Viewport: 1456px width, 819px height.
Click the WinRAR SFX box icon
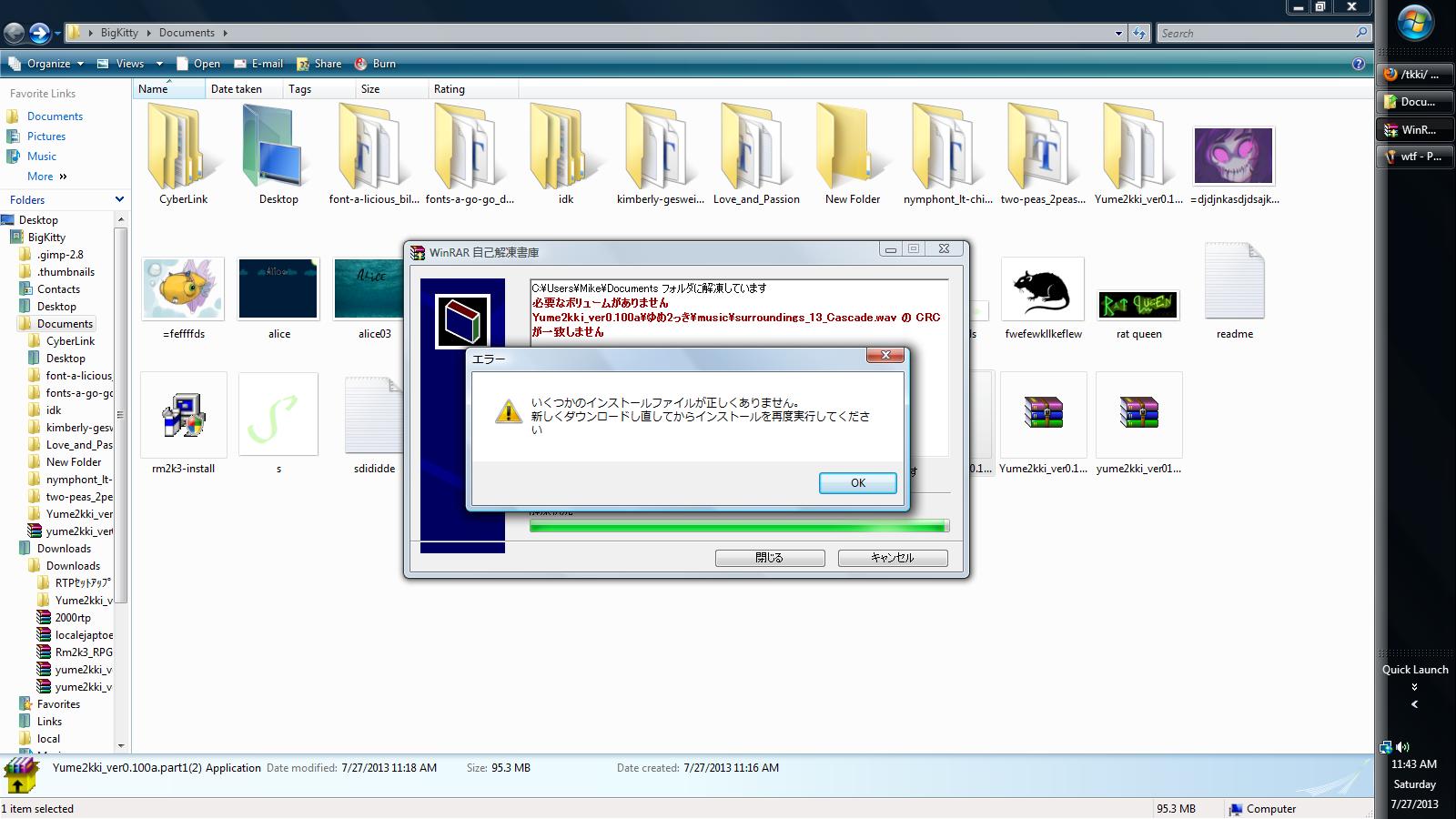pyautogui.click(x=462, y=321)
